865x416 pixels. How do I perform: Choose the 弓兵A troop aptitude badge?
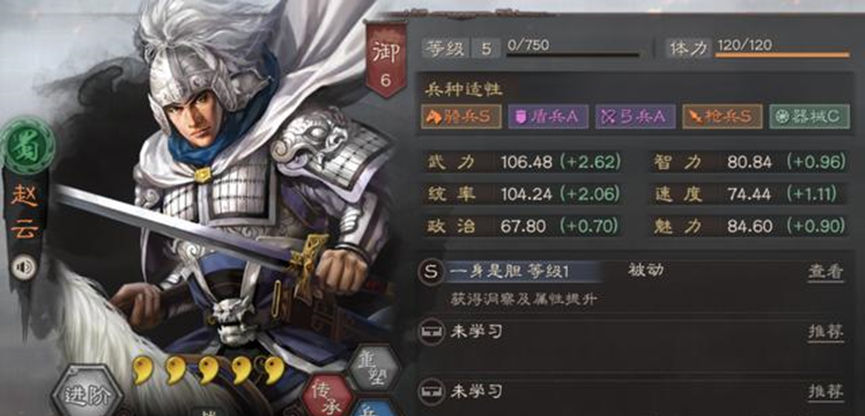pos(635,116)
